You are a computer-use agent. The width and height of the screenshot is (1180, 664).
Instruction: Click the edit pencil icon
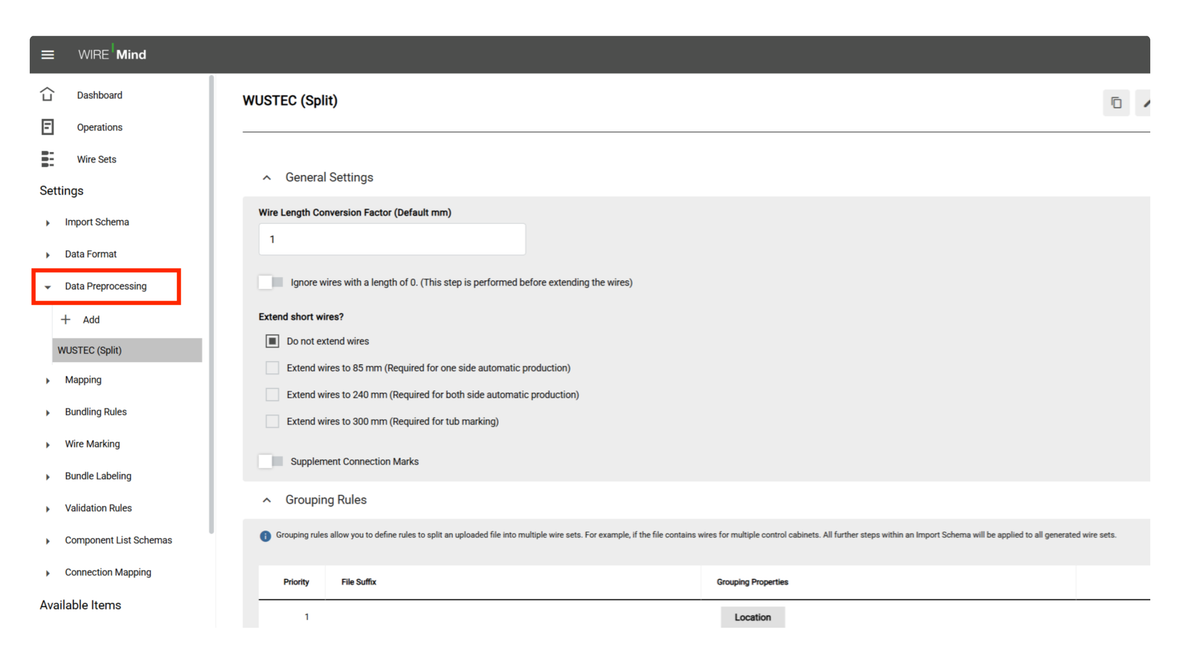(1145, 102)
